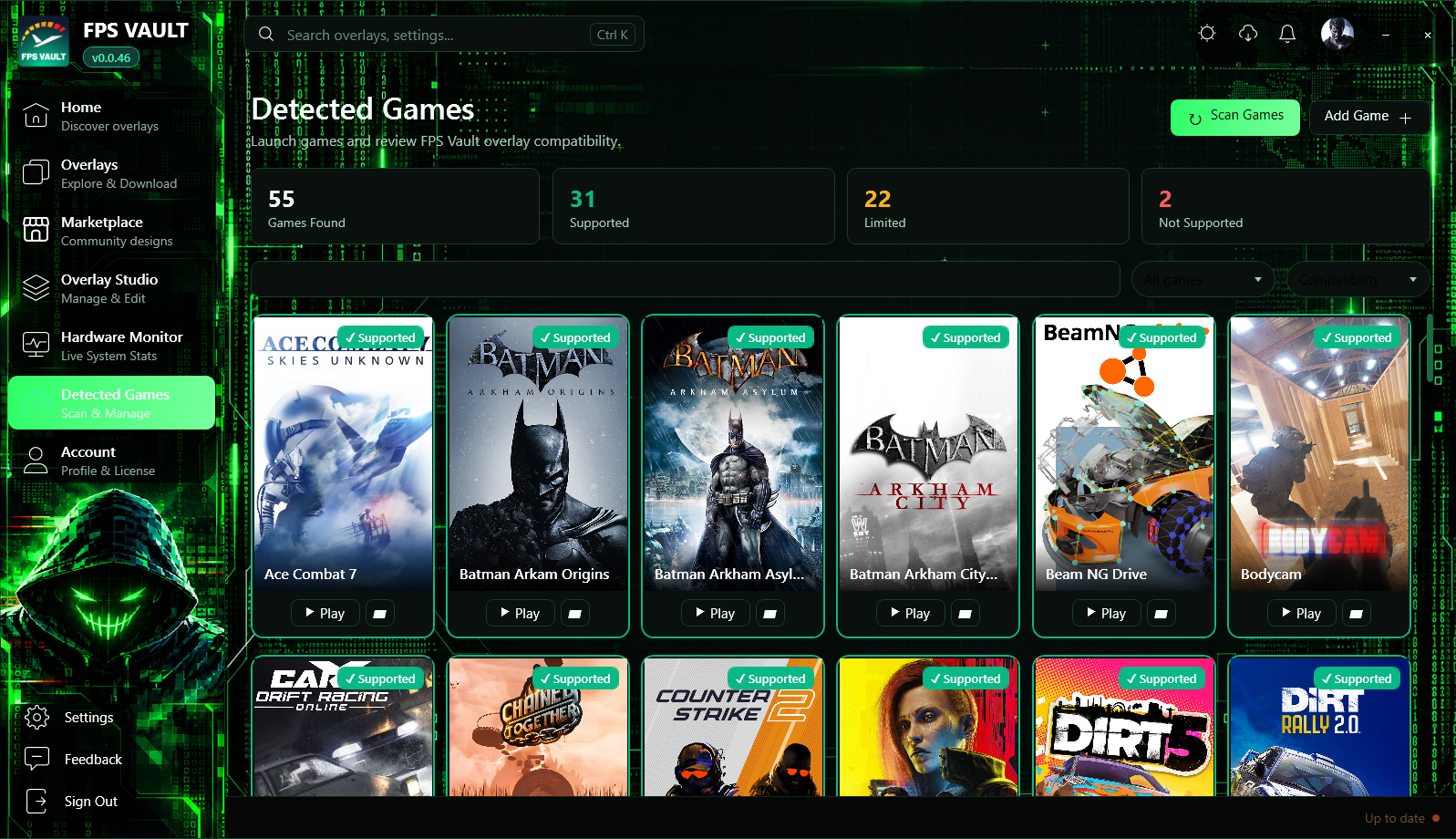
Task: Open Overlays Explore & Download page
Action: (x=111, y=173)
